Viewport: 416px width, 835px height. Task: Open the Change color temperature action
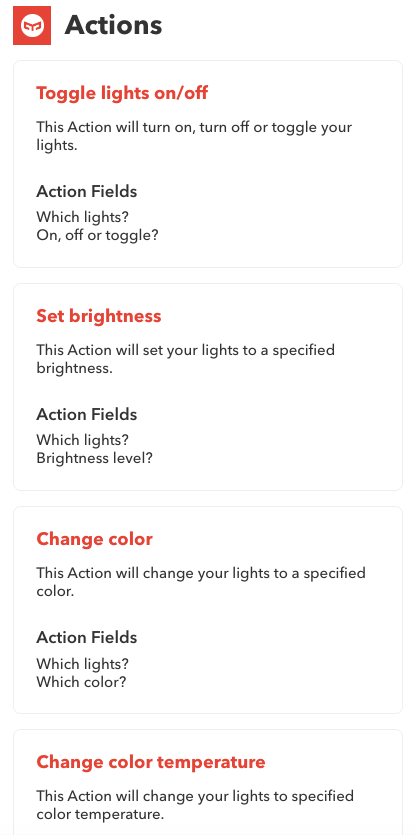(x=151, y=762)
